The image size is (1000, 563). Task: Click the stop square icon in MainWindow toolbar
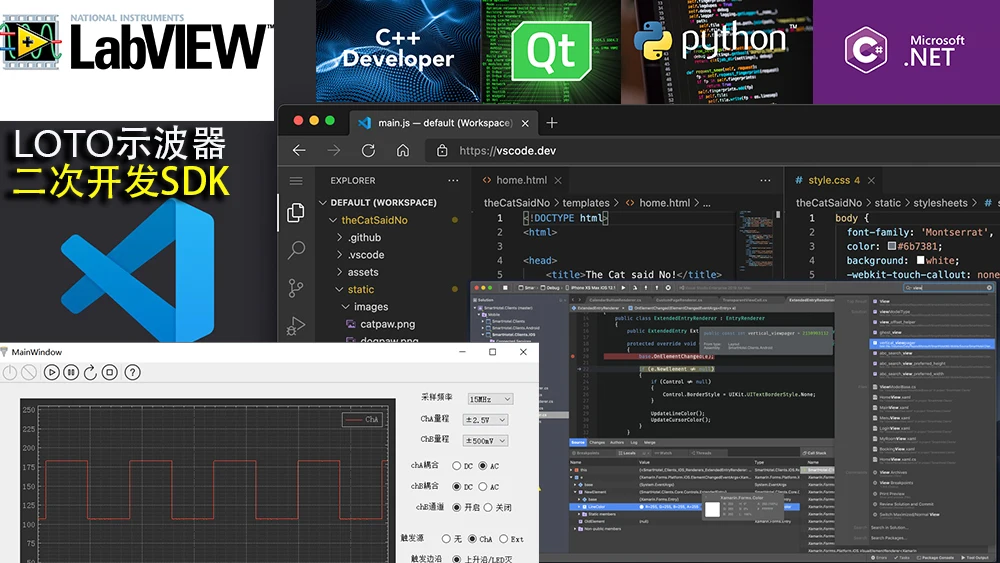point(110,372)
